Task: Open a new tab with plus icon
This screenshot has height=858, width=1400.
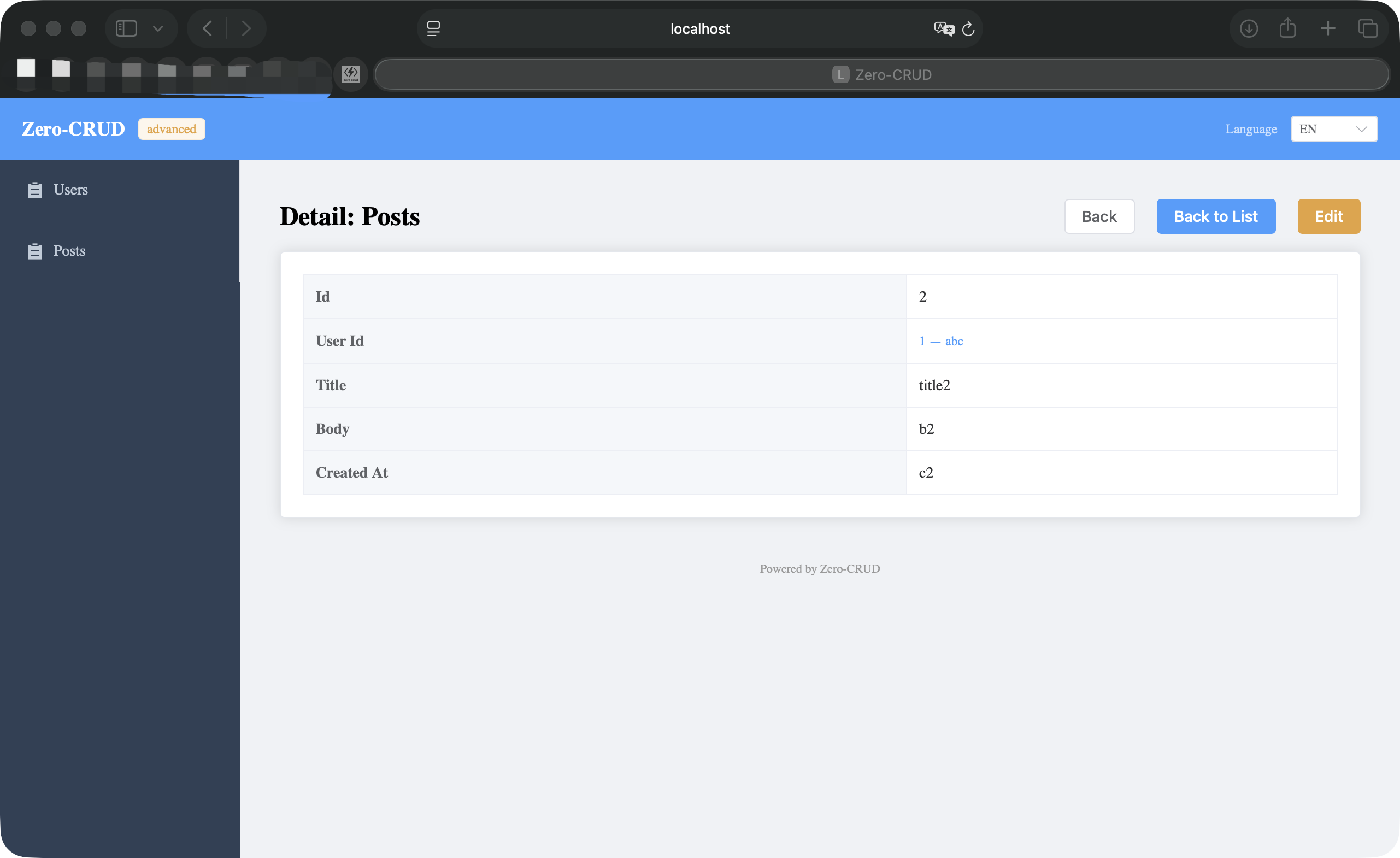Action: (x=1328, y=28)
